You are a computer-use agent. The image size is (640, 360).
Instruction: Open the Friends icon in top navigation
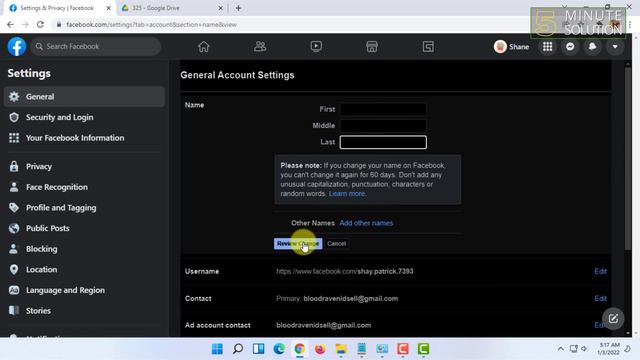click(x=260, y=47)
